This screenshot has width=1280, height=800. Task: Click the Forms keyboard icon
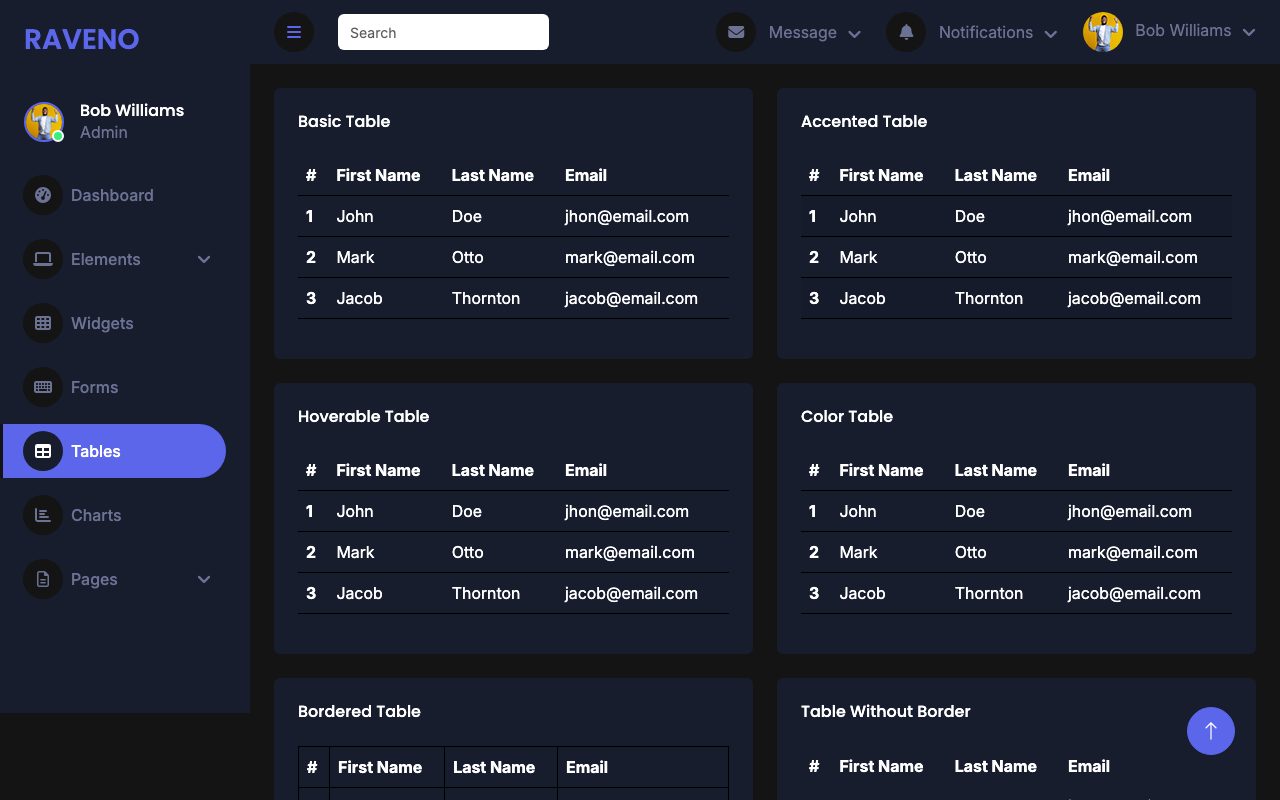pos(43,387)
